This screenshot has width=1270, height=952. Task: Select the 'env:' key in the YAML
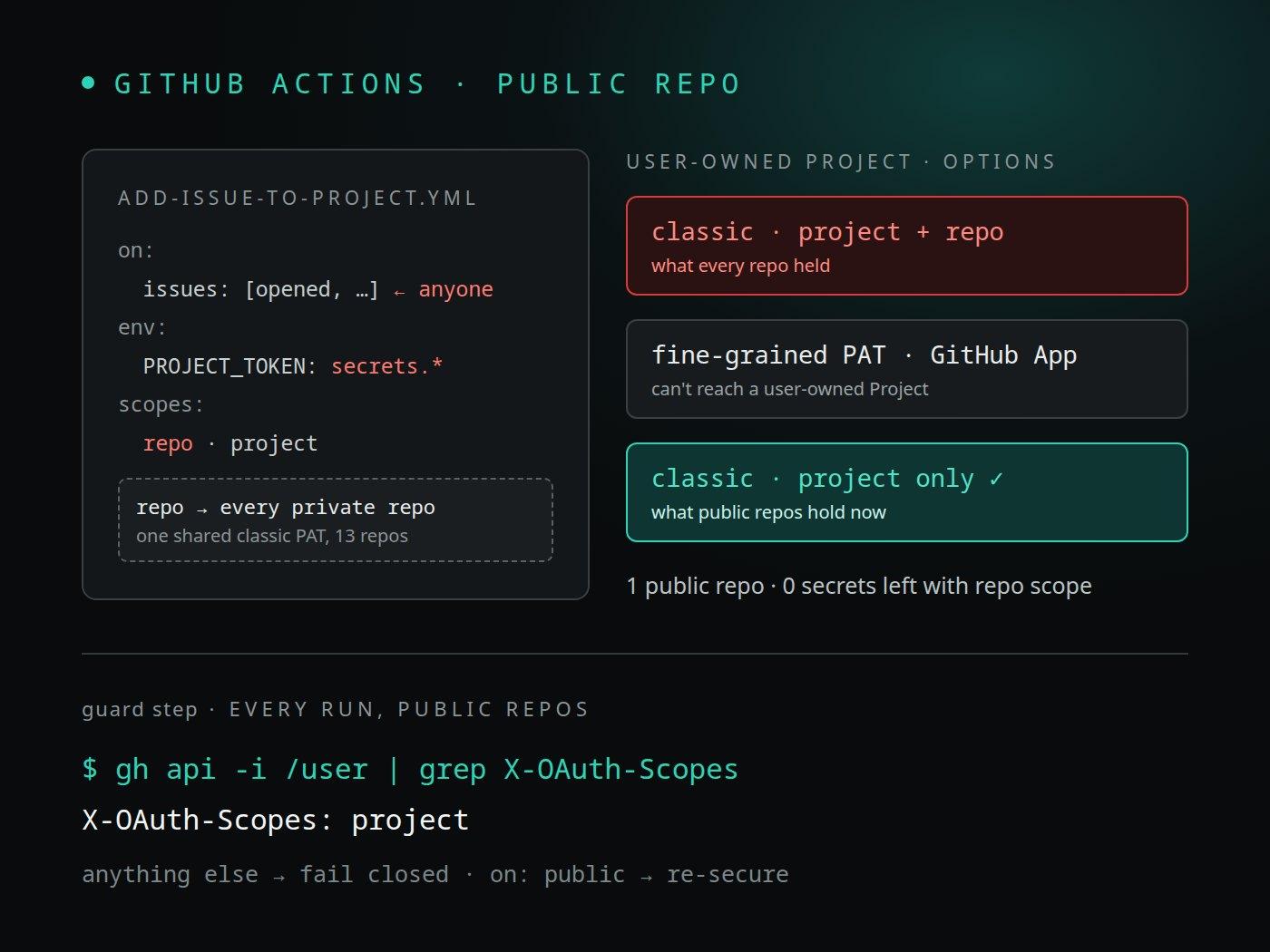(x=142, y=327)
